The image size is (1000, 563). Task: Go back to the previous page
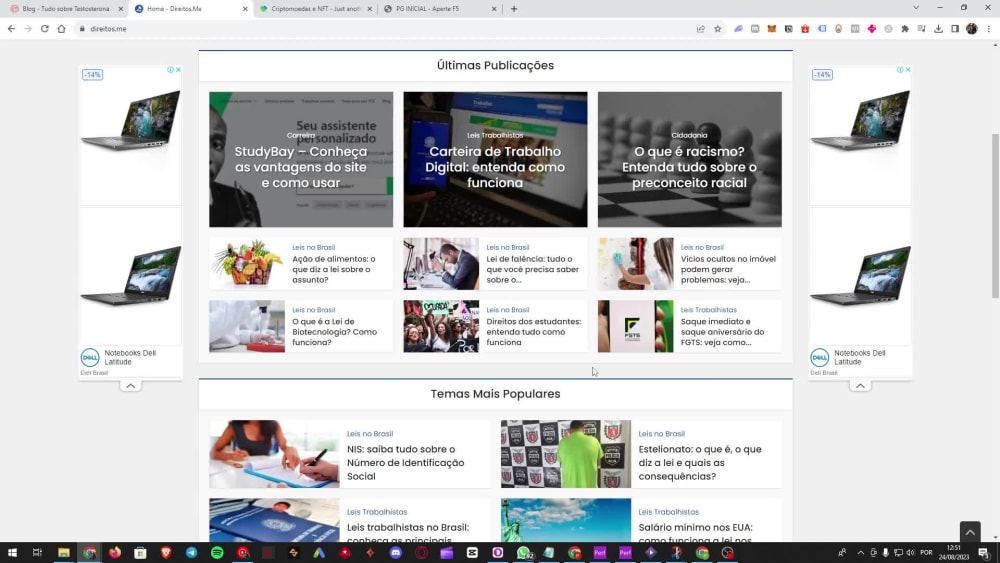pos(11,29)
